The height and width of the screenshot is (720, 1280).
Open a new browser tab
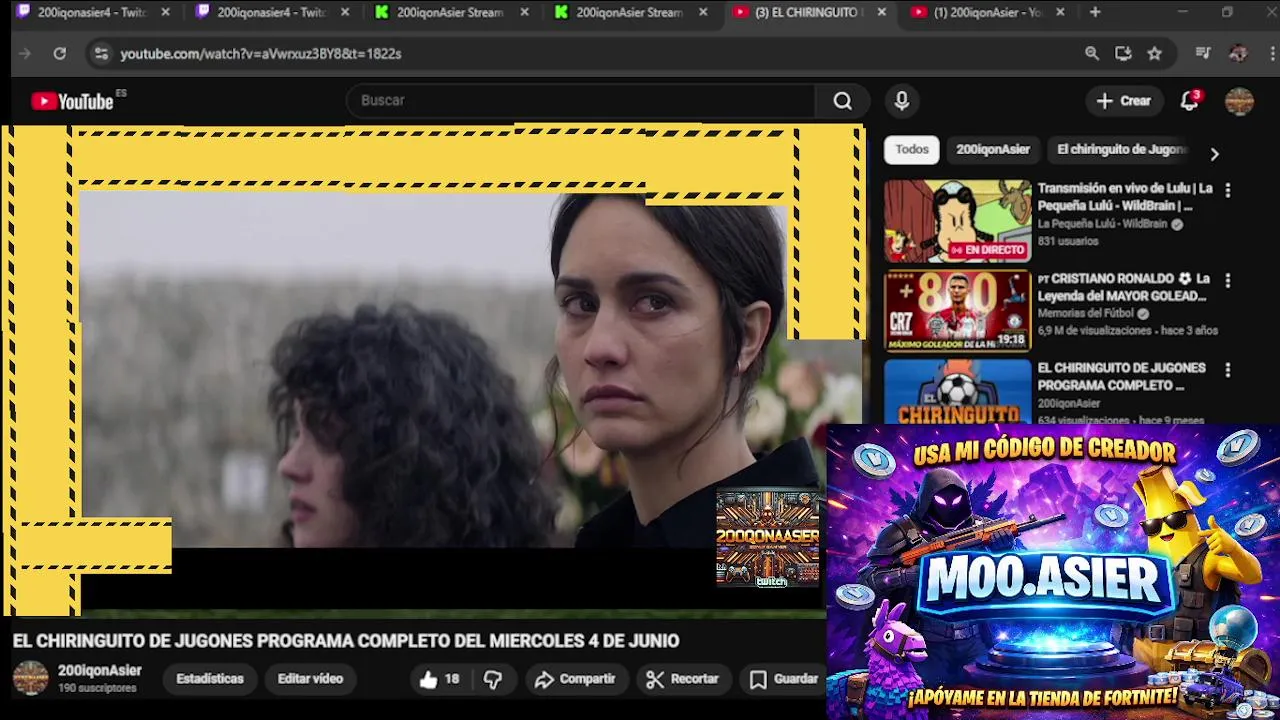coord(1095,12)
